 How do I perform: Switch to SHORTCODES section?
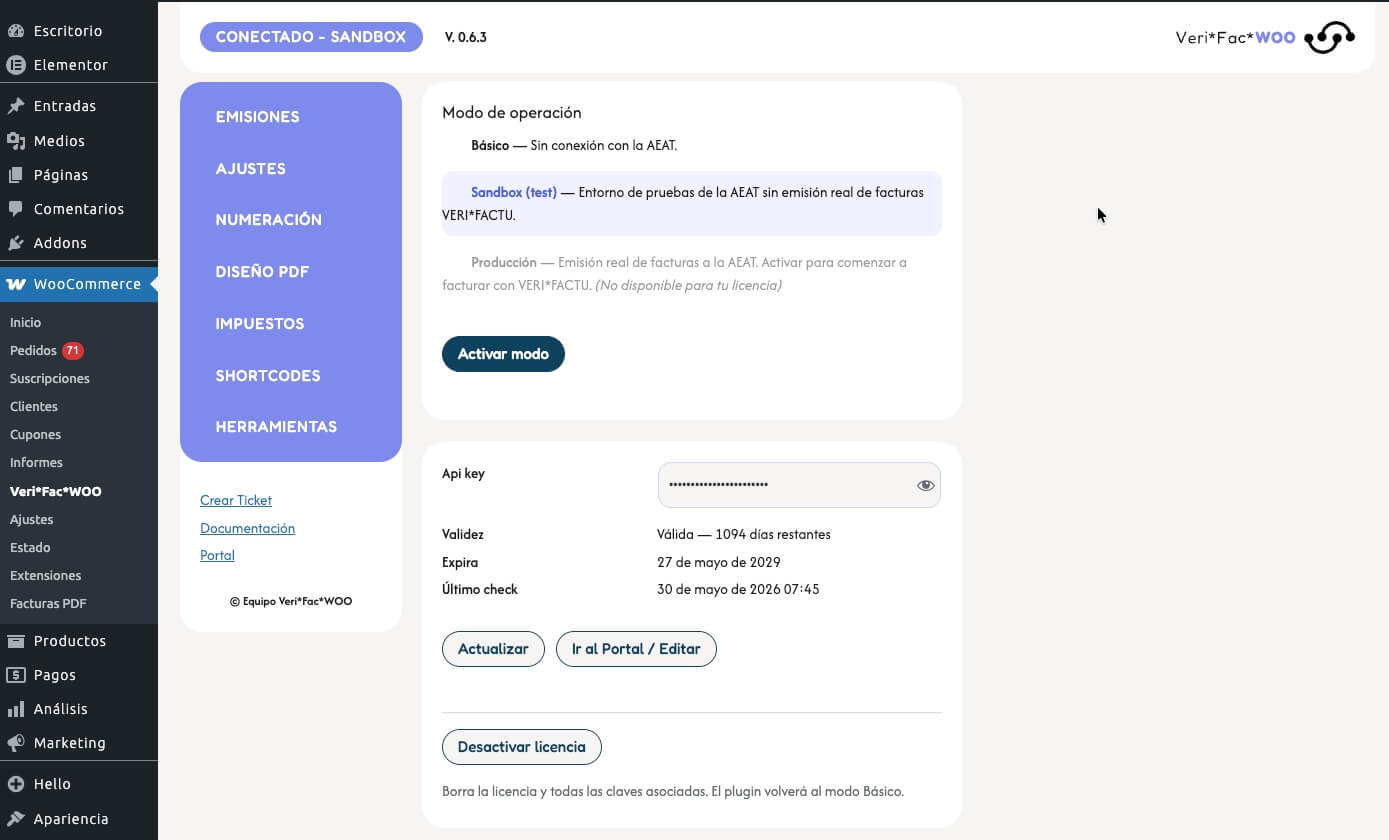click(268, 376)
